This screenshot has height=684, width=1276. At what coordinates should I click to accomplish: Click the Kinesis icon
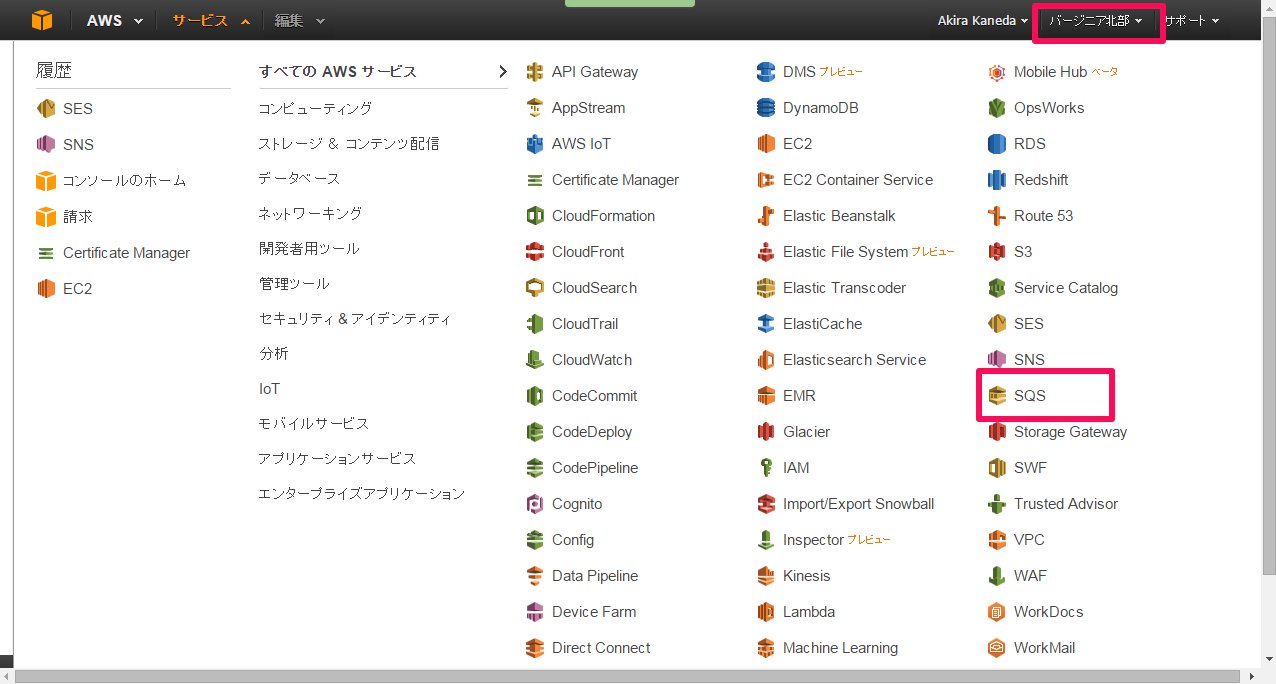pyautogui.click(x=766, y=576)
